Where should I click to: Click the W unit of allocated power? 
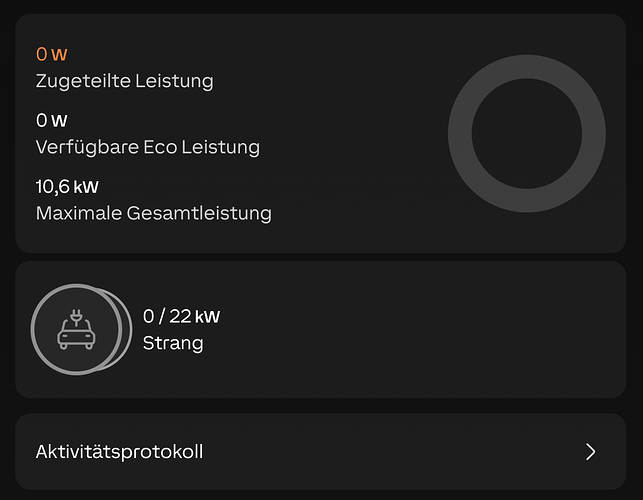click(59, 55)
